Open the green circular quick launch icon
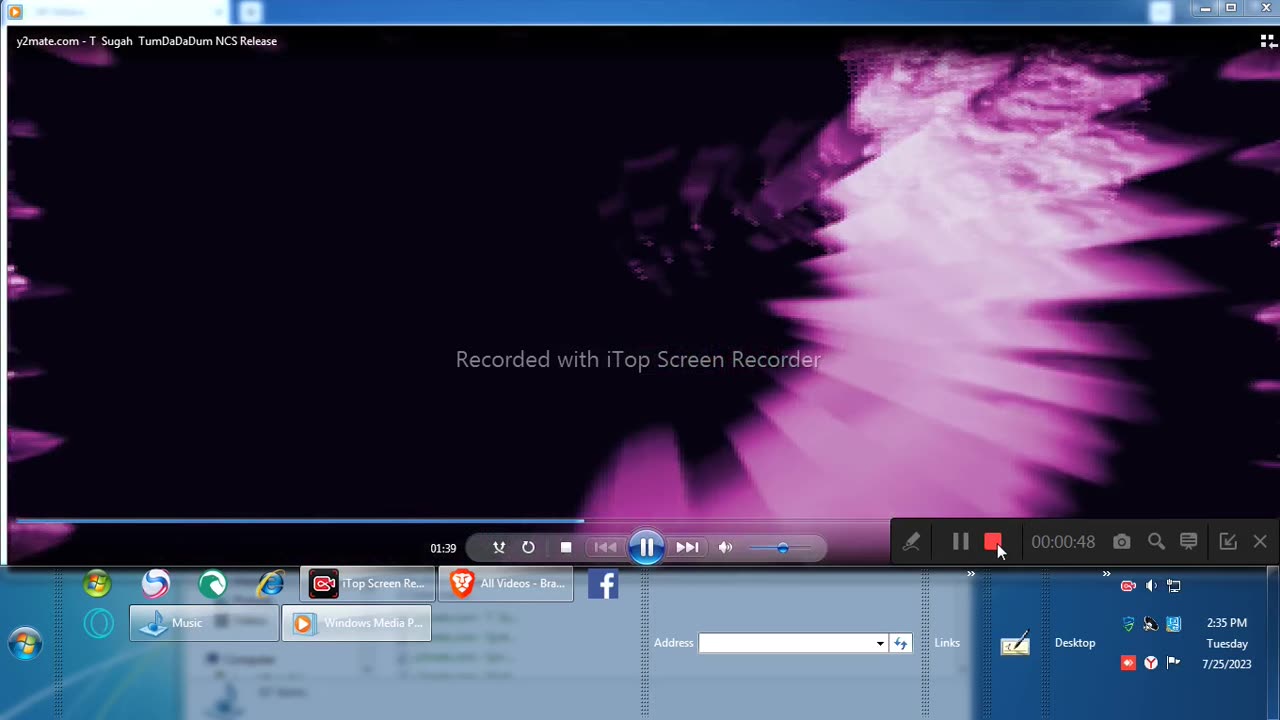 tap(212, 584)
